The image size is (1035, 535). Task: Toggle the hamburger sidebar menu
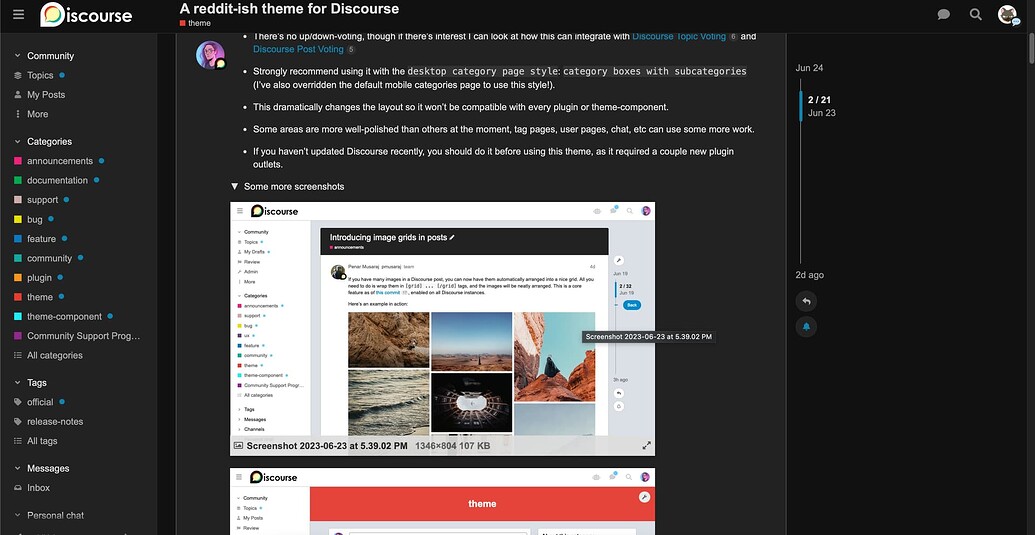point(18,15)
